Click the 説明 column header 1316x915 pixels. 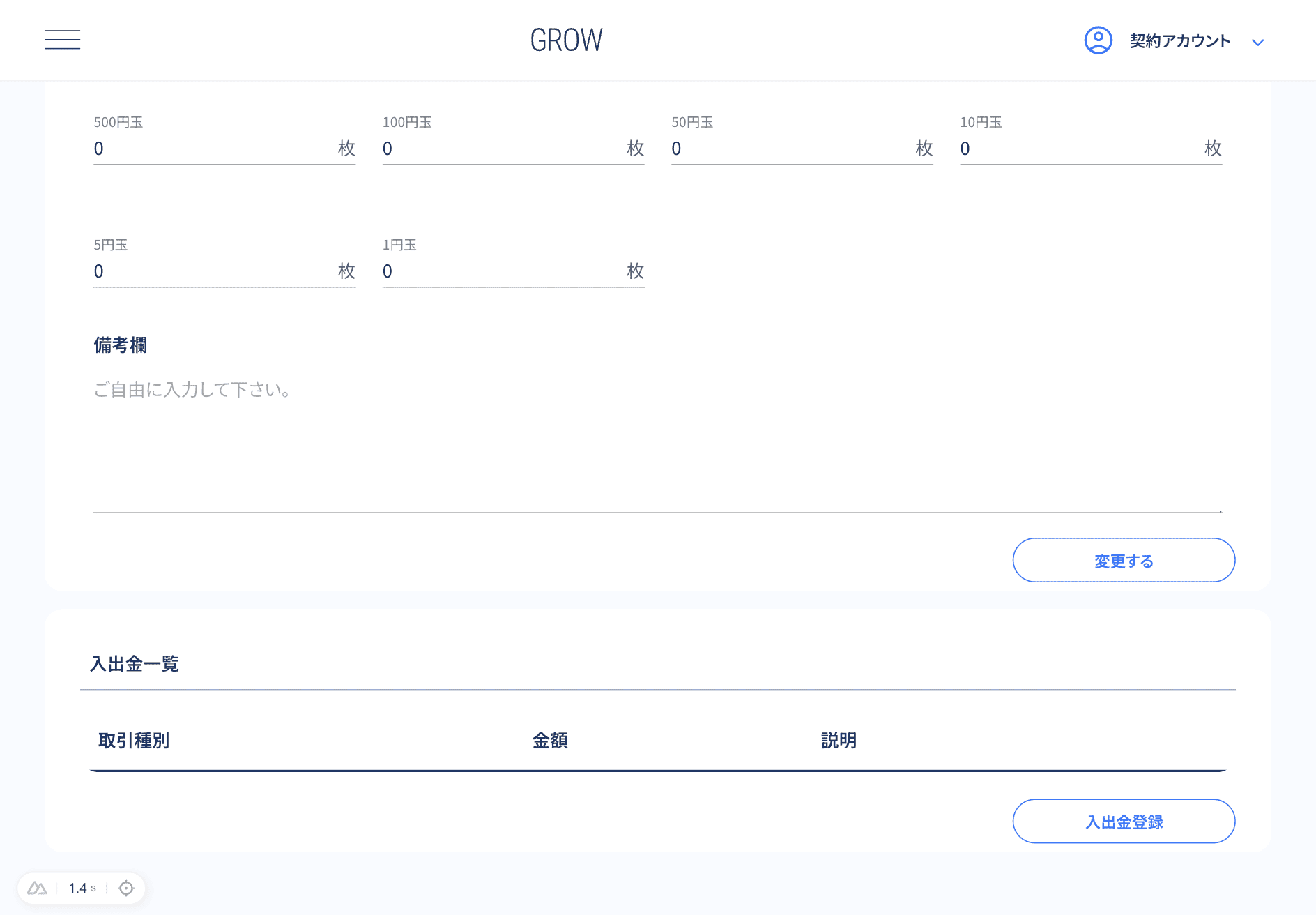point(839,740)
